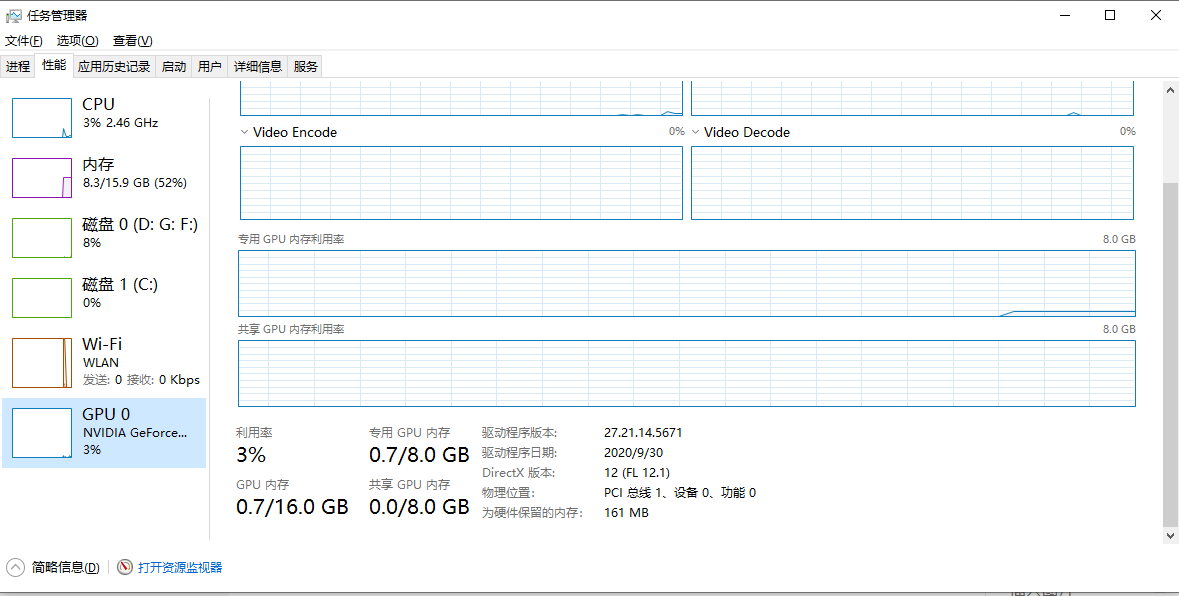Open the 打开资源监视器 link
This screenshot has height=596, width=1179.
coord(180,567)
